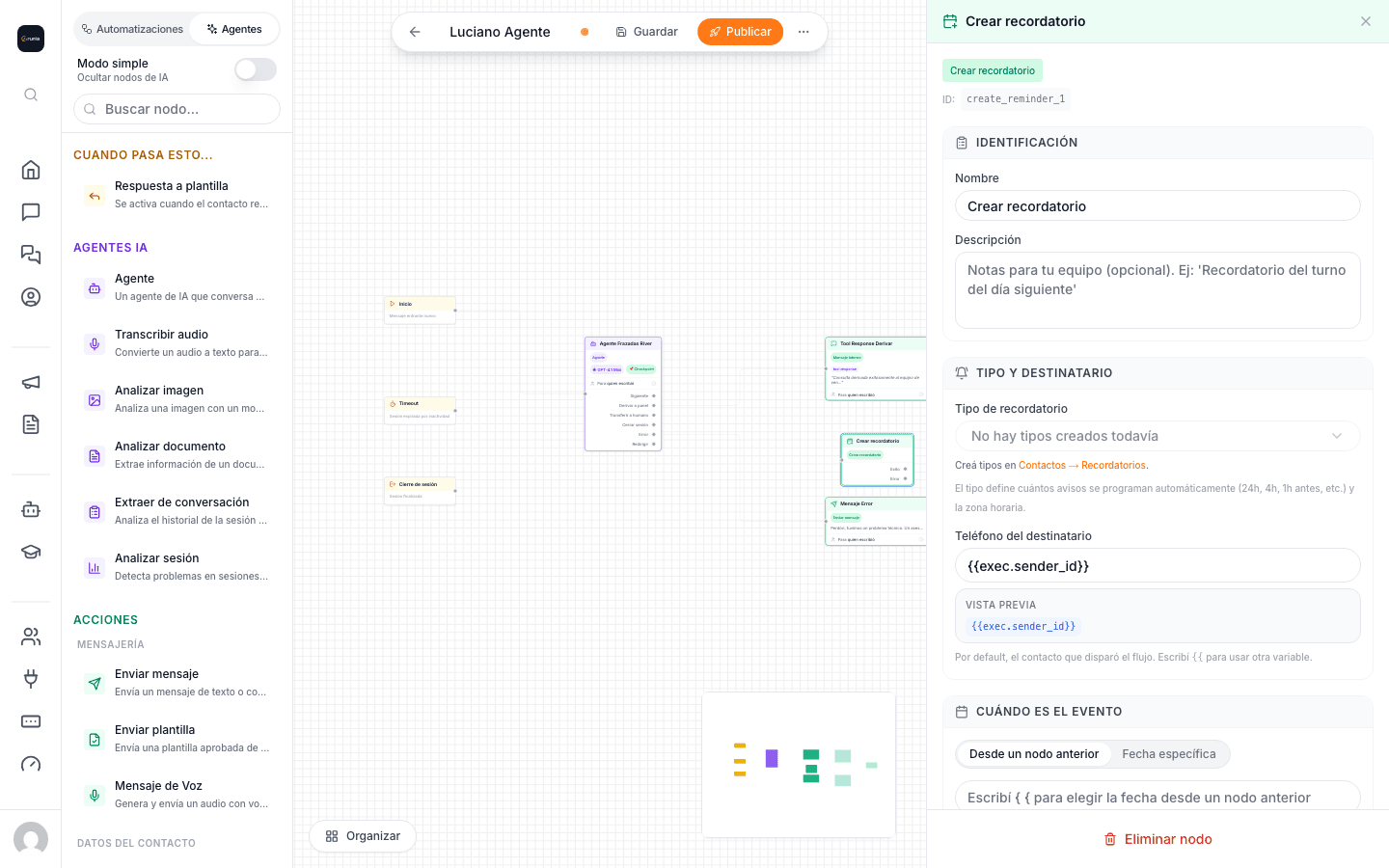Click back arrow beside Luciano Agente
This screenshot has width=1389, height=868.
click(415, 32)
